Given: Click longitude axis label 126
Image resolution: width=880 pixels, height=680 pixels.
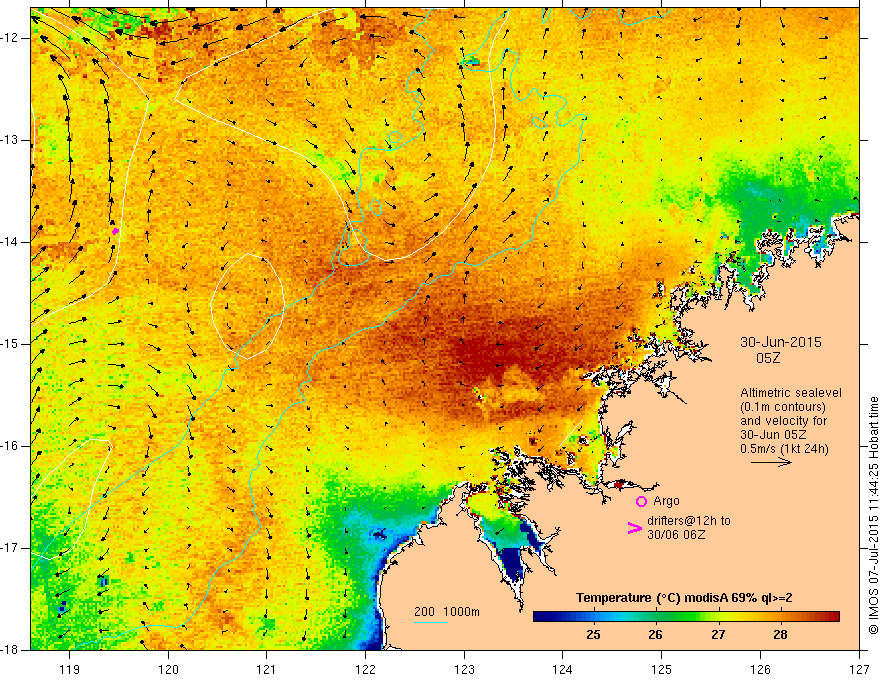Looking at the screenshot, I should pyautogui.click(x=760, y=669).
